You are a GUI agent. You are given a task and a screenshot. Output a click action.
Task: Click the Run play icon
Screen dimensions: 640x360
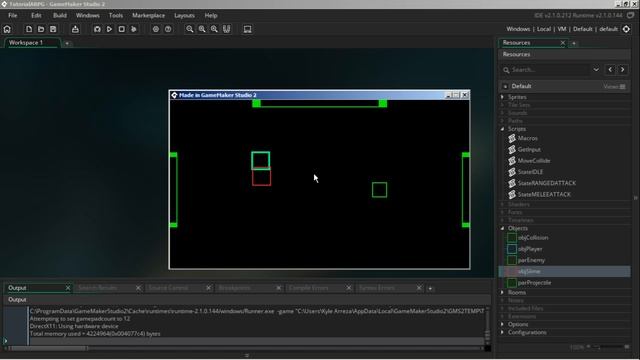109,29
